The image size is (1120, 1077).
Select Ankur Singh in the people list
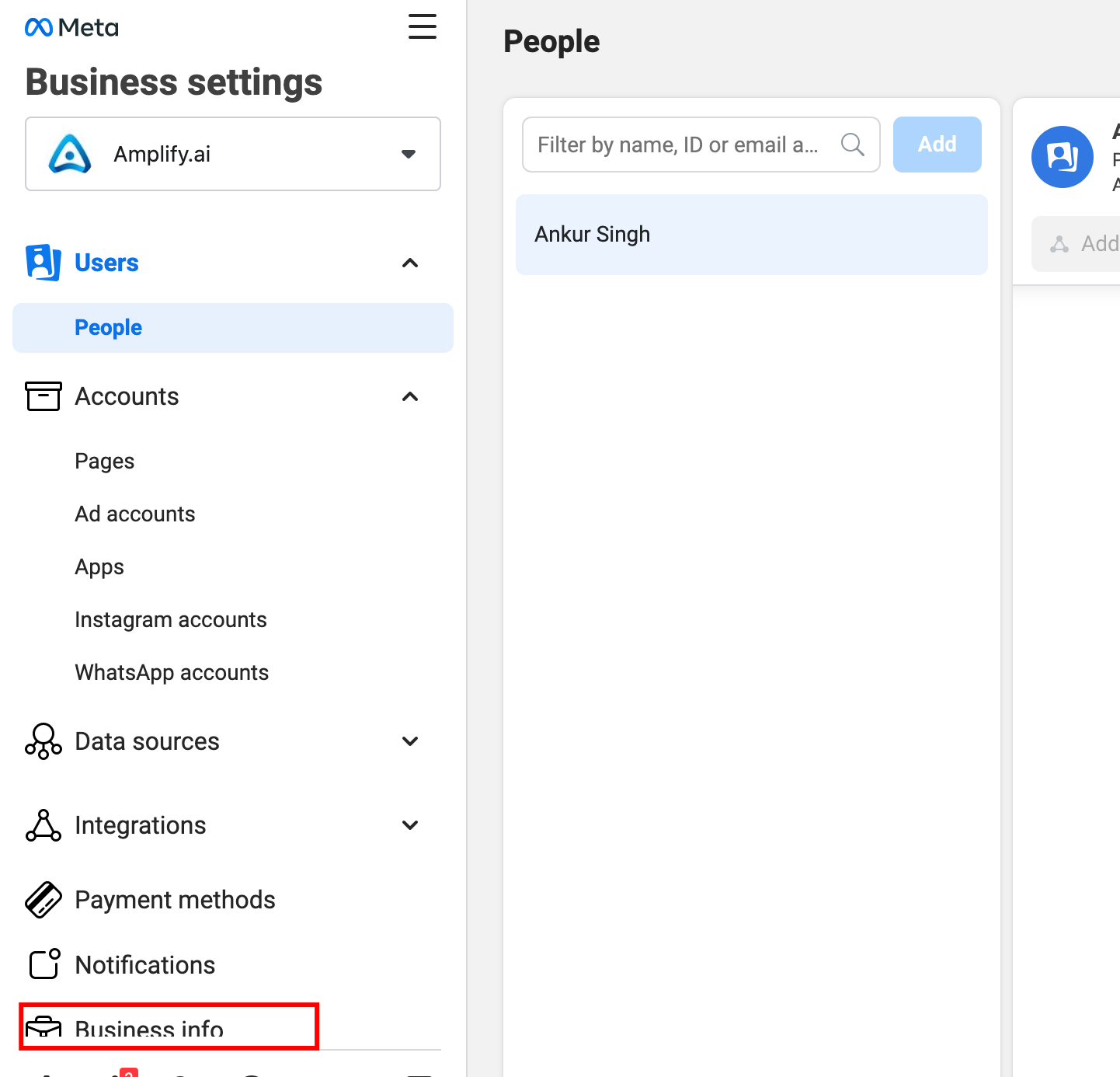[752, 235]
